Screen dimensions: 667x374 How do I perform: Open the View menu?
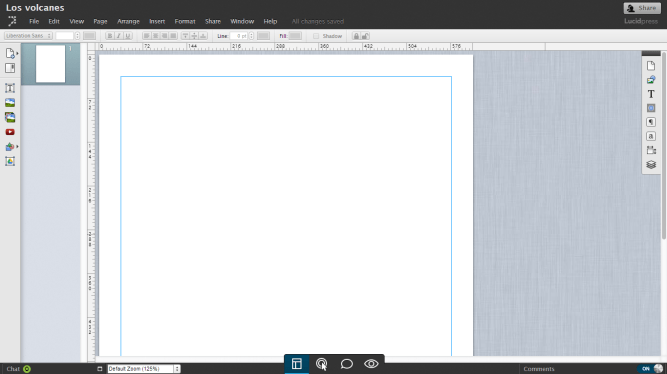77,21
